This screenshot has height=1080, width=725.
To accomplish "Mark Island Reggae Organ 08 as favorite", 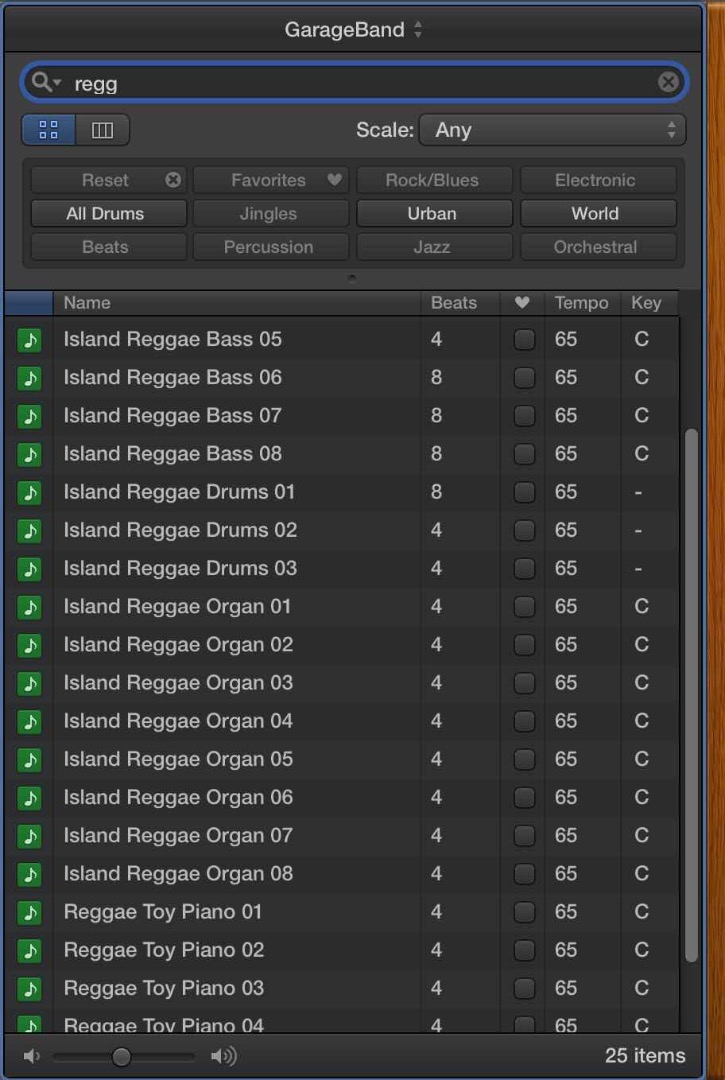I will [x=524, y=874].
